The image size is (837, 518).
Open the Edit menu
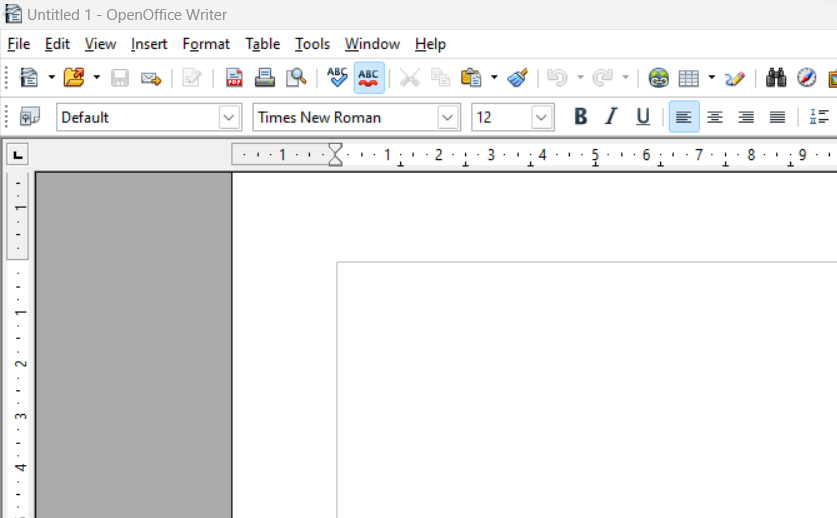pos(57,44)
